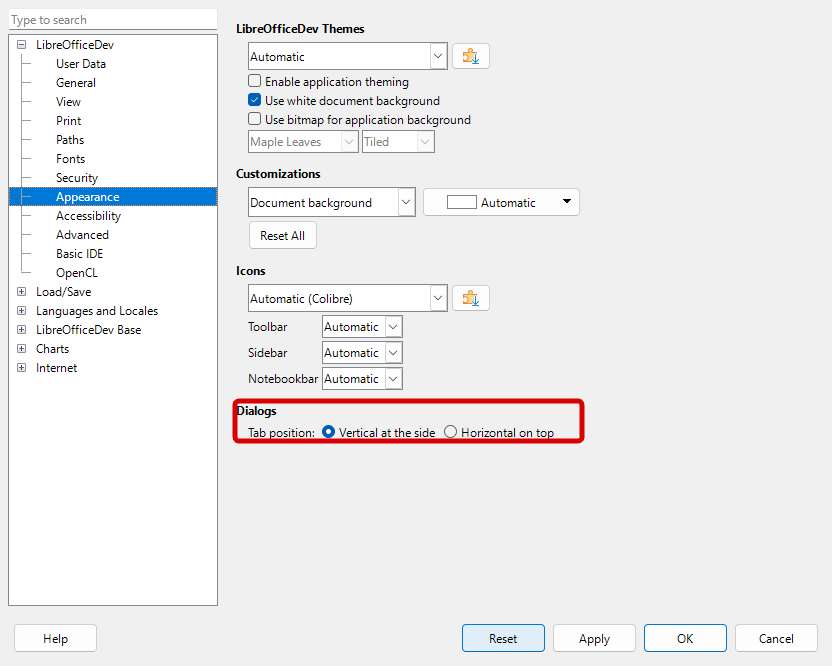Open the Automatic (Colibre) icons dropdown
This screenshot has width=832, height=666.
[437, 298]
